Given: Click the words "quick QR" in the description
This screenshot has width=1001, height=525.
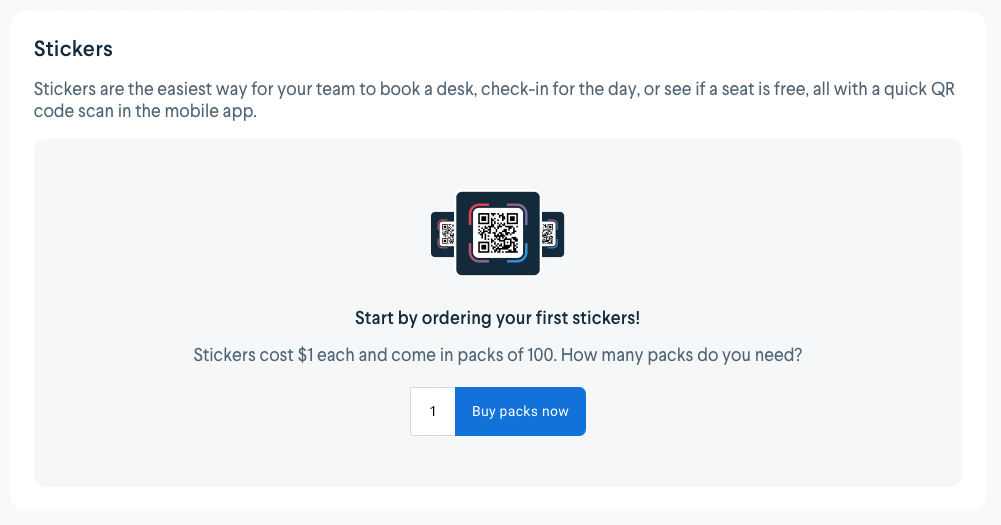Looking at the screenshot, I should [919, 89].
